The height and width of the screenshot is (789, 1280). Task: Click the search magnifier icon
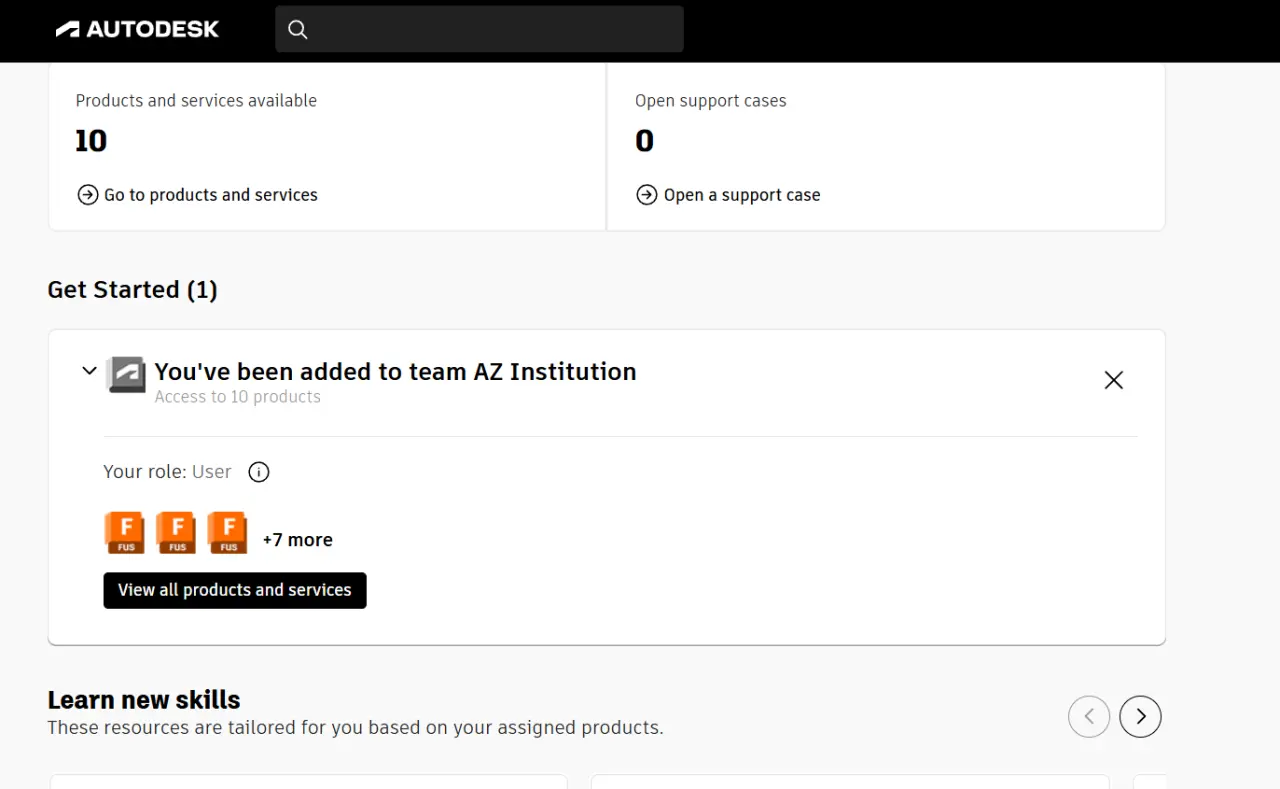point(297,29)
